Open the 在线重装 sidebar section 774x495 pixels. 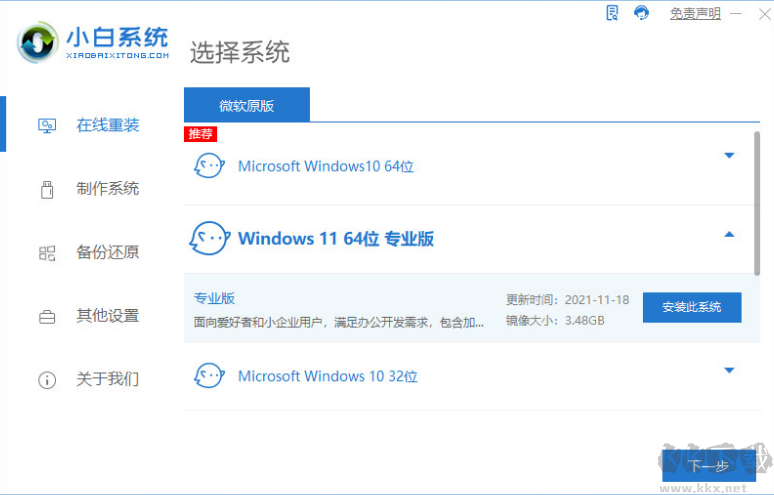[107, 125]
